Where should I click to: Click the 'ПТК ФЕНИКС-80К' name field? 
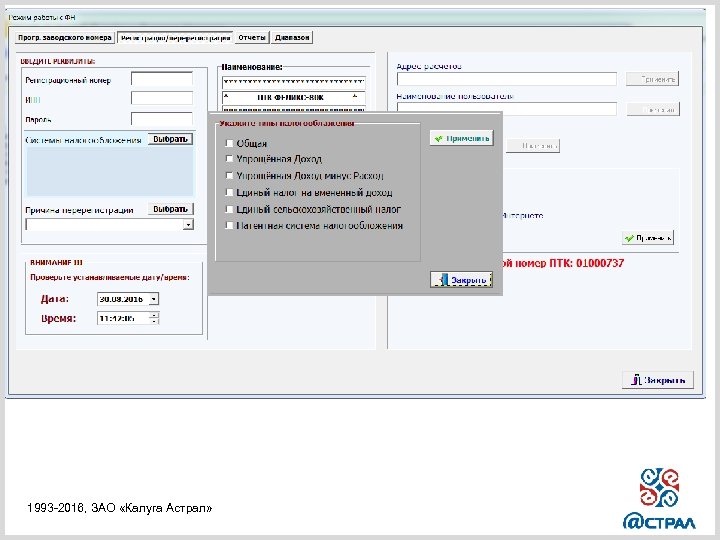[x=294, y=97]
